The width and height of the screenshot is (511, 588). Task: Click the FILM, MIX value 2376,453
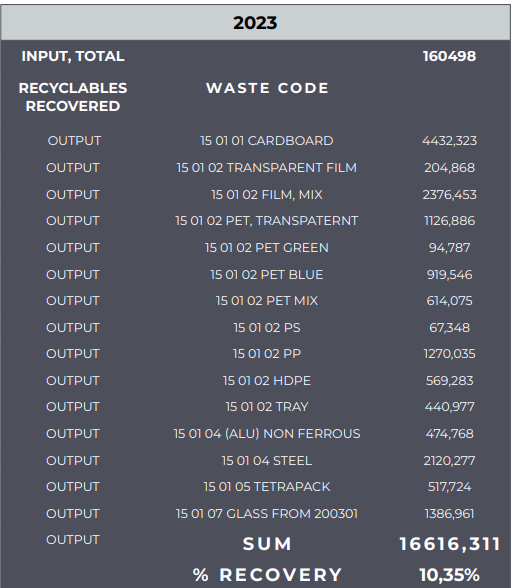[450, 195]
